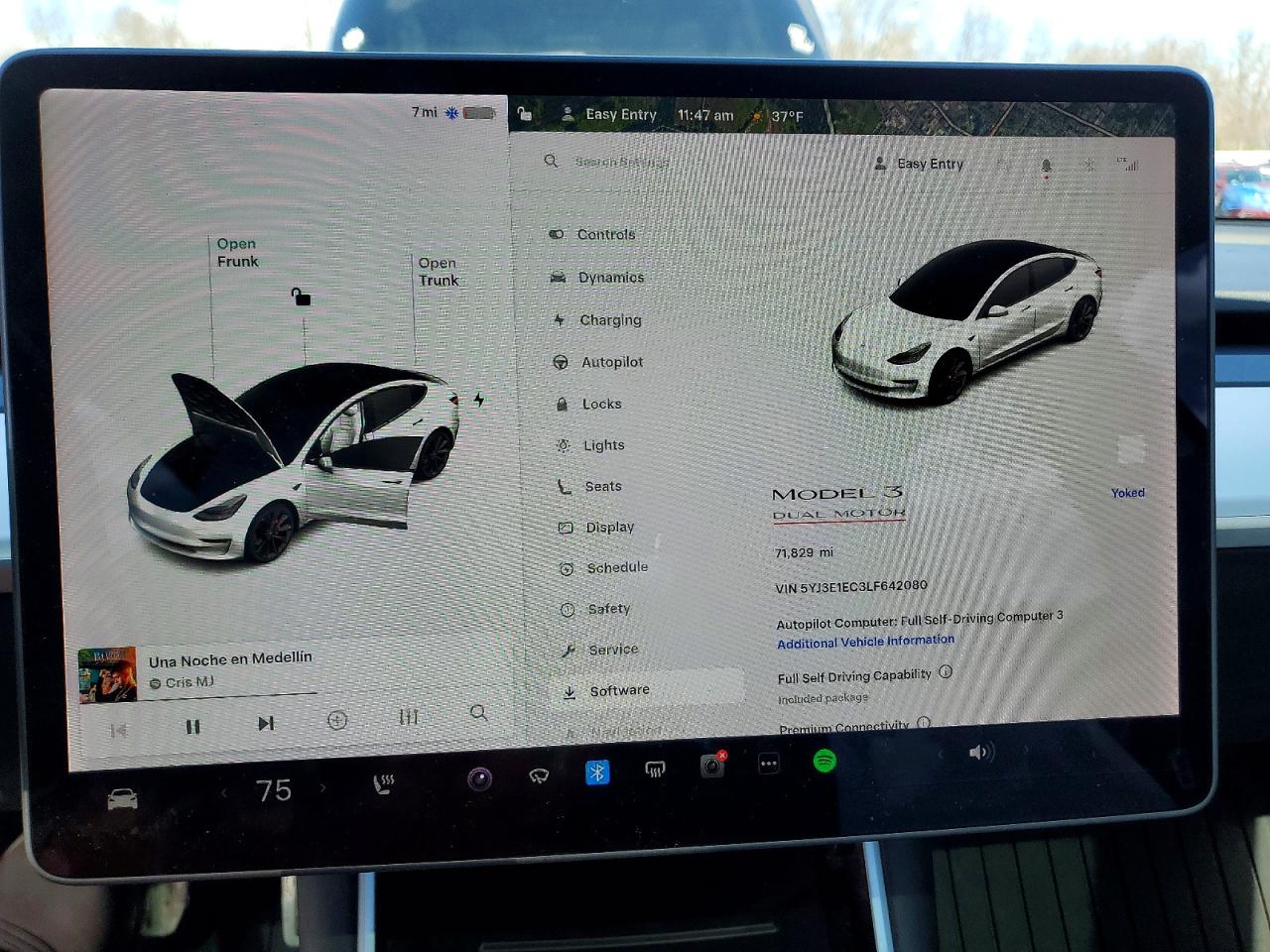Image resolution: width=1270 pixels, height=952 pixels.
Task: Lower volume with the left arrow
Action: click(x=941, y=755)
